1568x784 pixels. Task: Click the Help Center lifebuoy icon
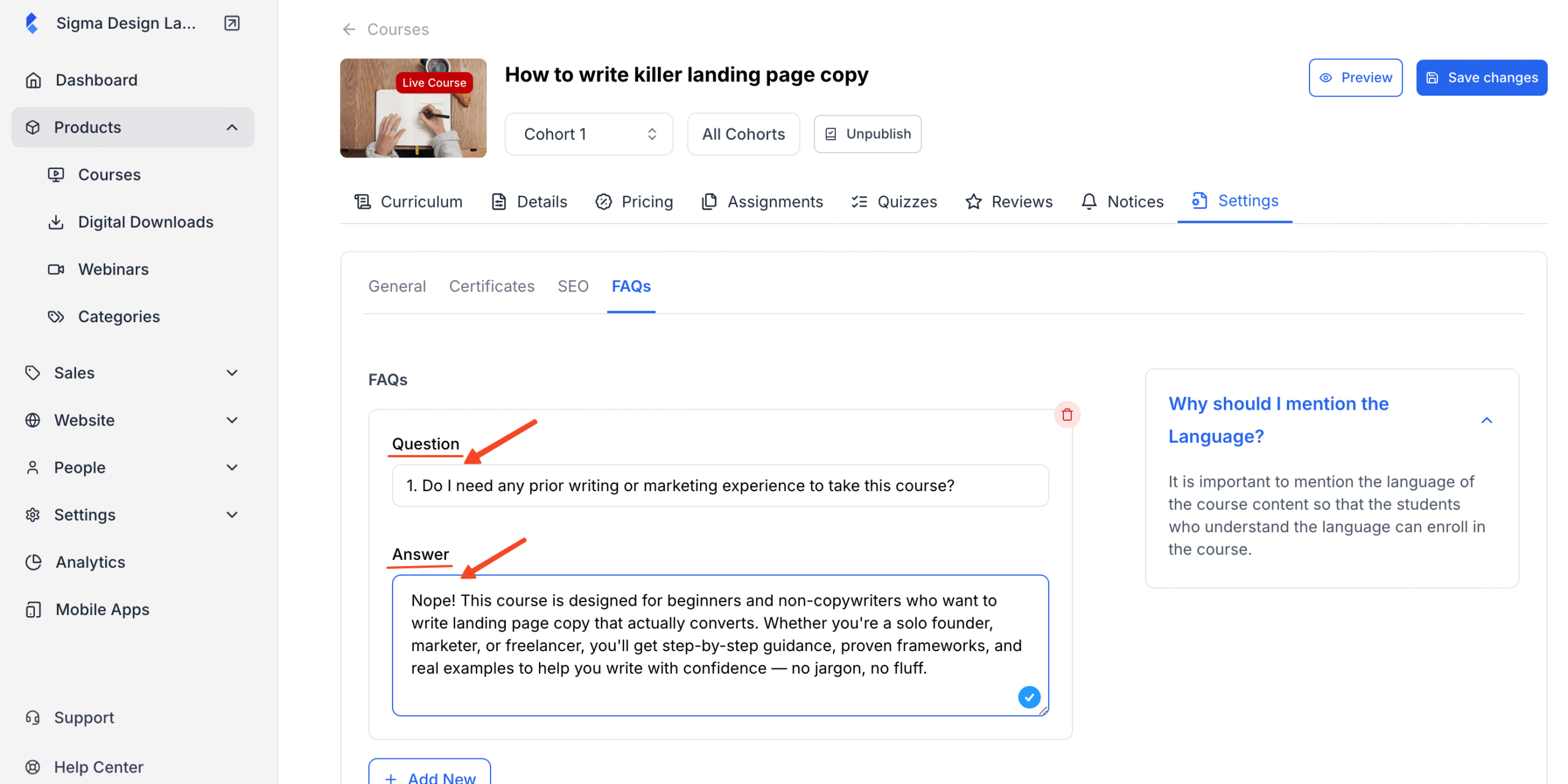click(x=32, y=767)
